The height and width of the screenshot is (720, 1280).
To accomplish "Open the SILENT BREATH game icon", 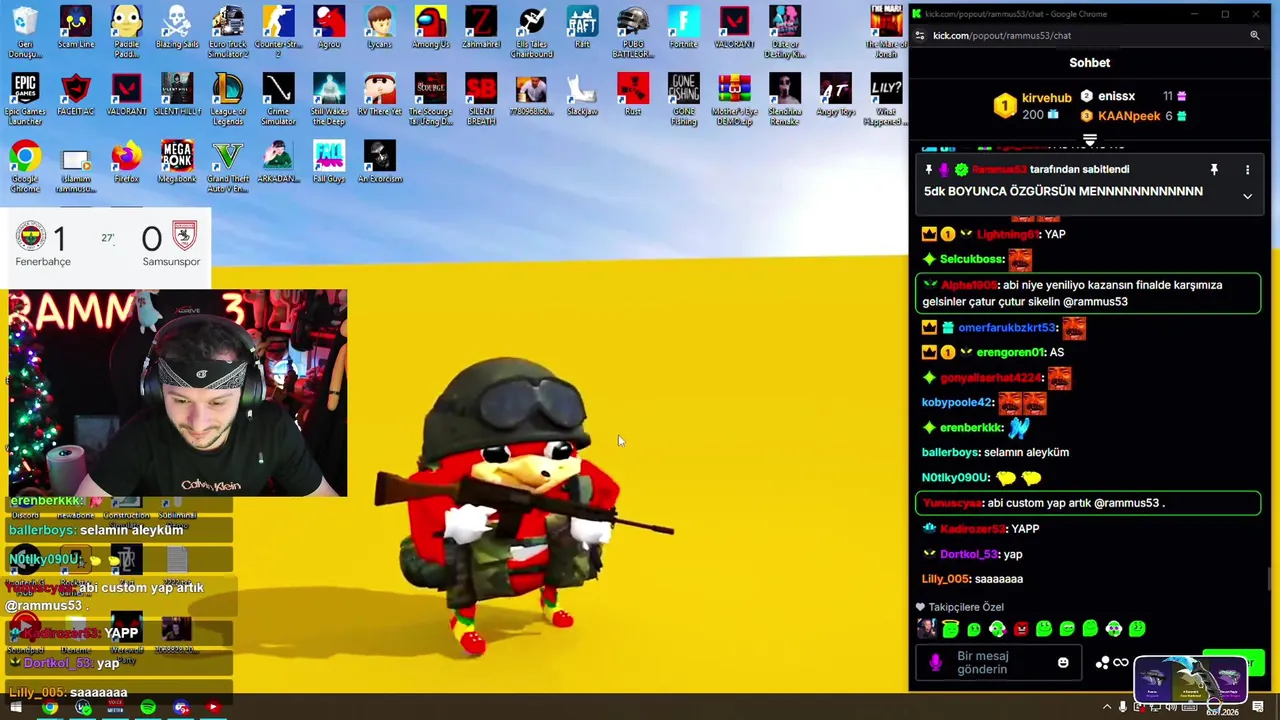I will [x=481, y=99].
